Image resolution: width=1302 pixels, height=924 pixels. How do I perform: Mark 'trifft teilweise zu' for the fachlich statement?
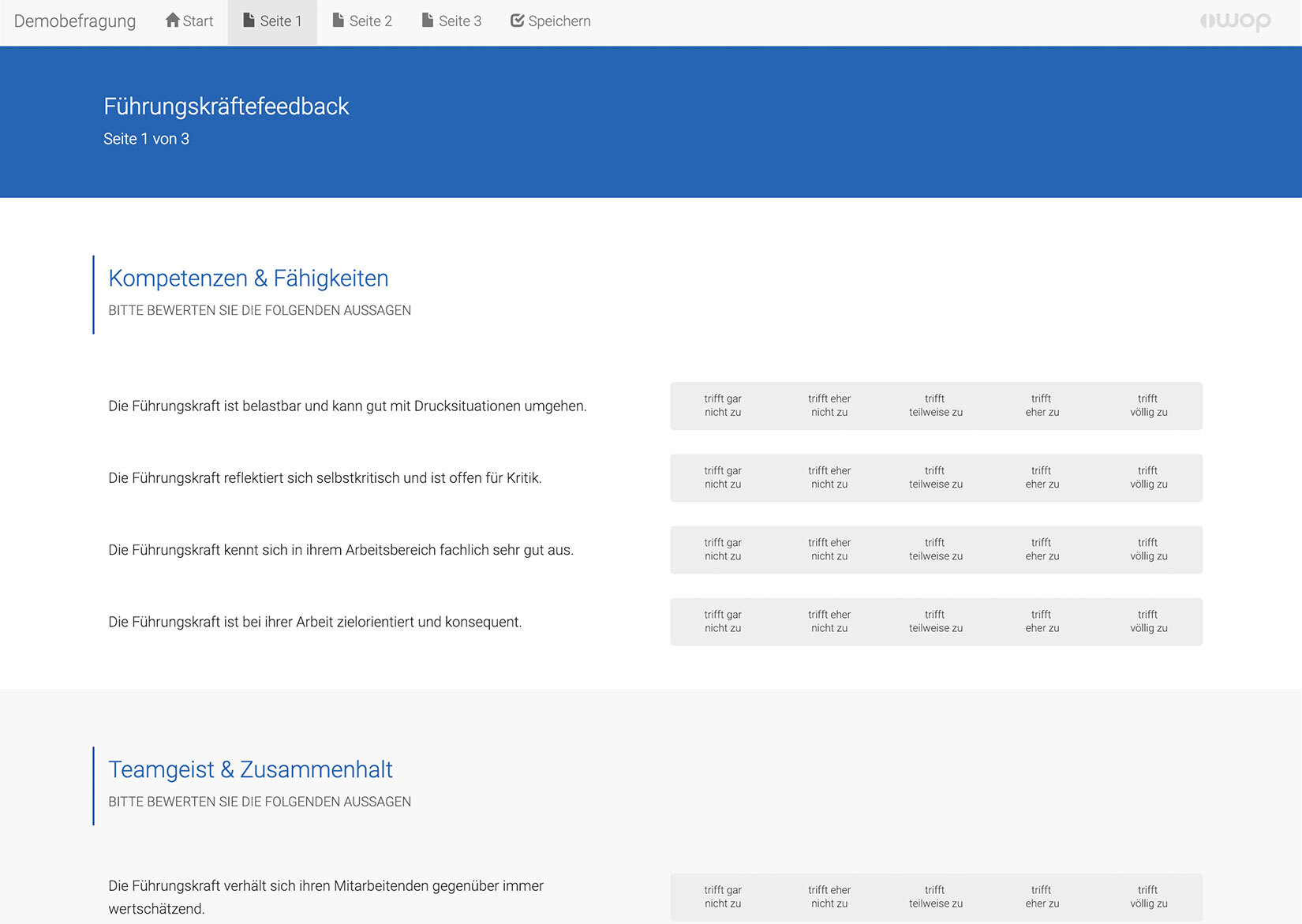coord(934,549)
